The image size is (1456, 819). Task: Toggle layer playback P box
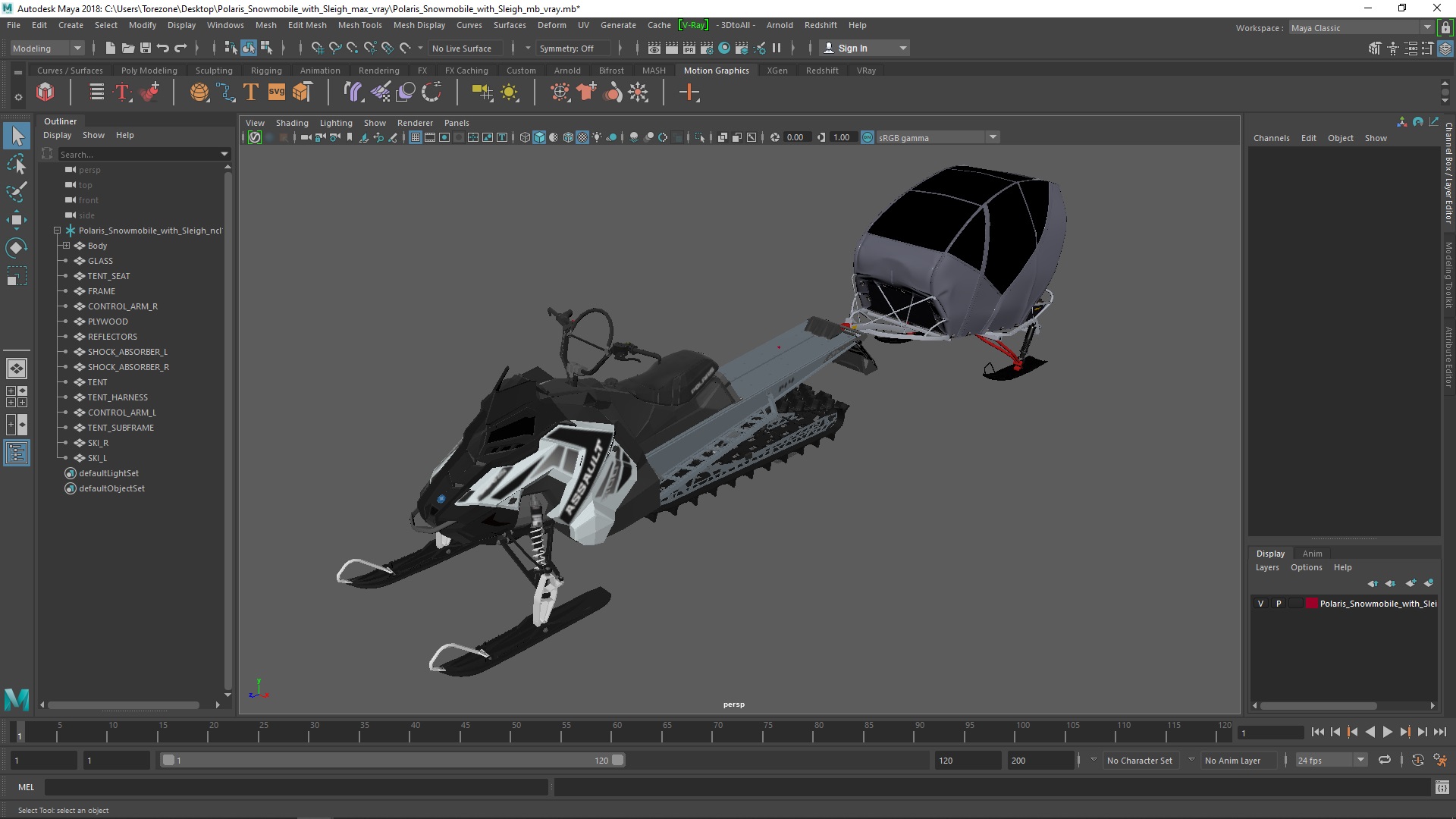click(x=1279, y=604)
